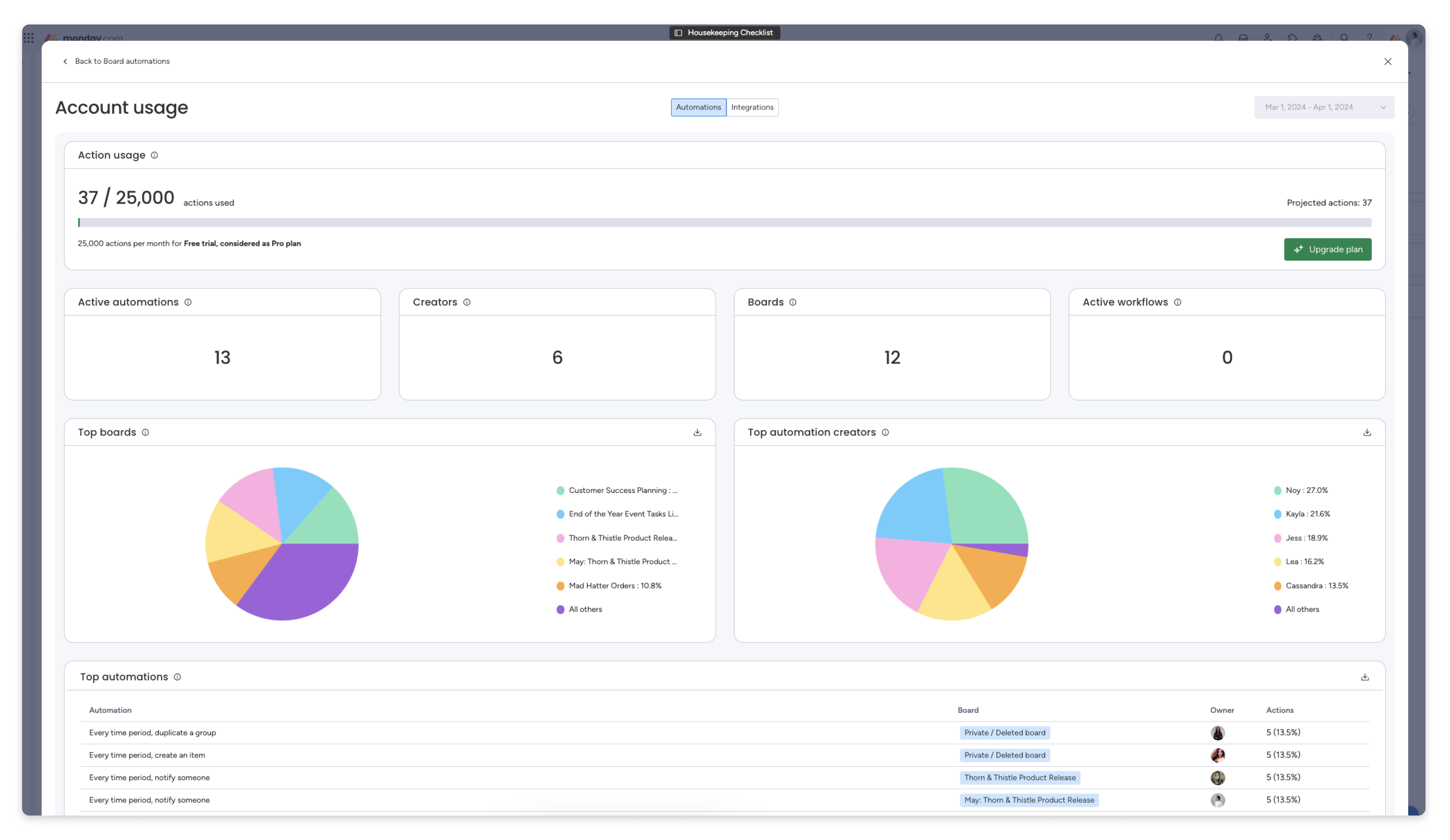
Task: Open your profile avatar in top right
Action: tap(1416, 37)
